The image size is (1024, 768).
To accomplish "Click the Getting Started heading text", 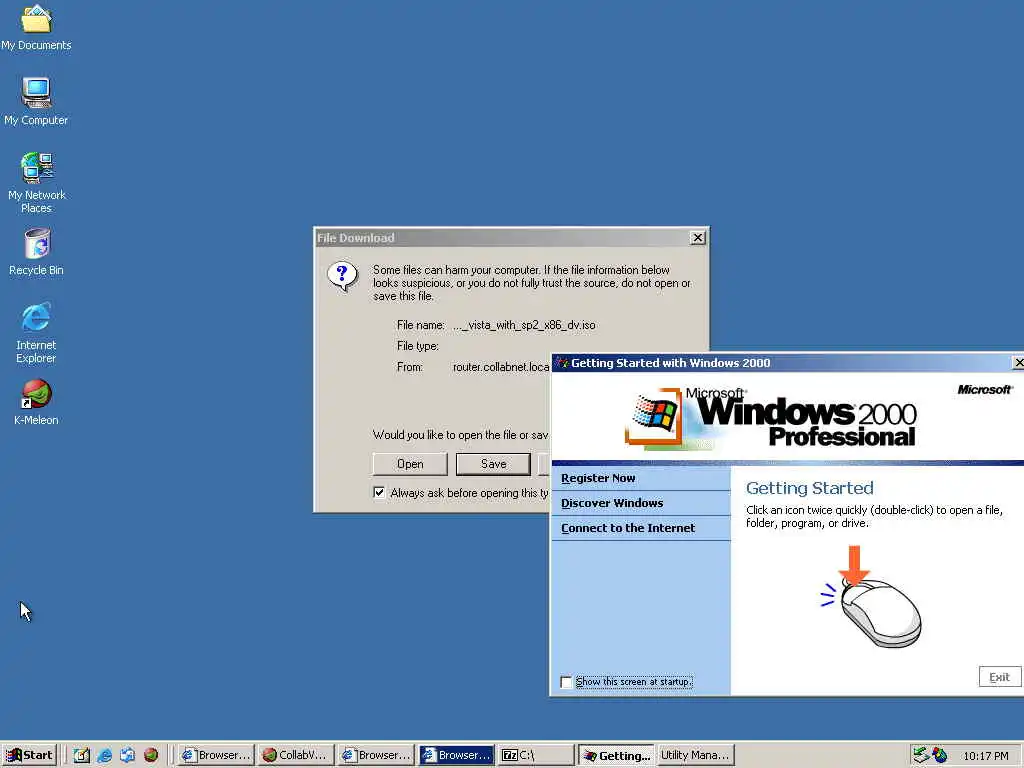I will [810, 488].
